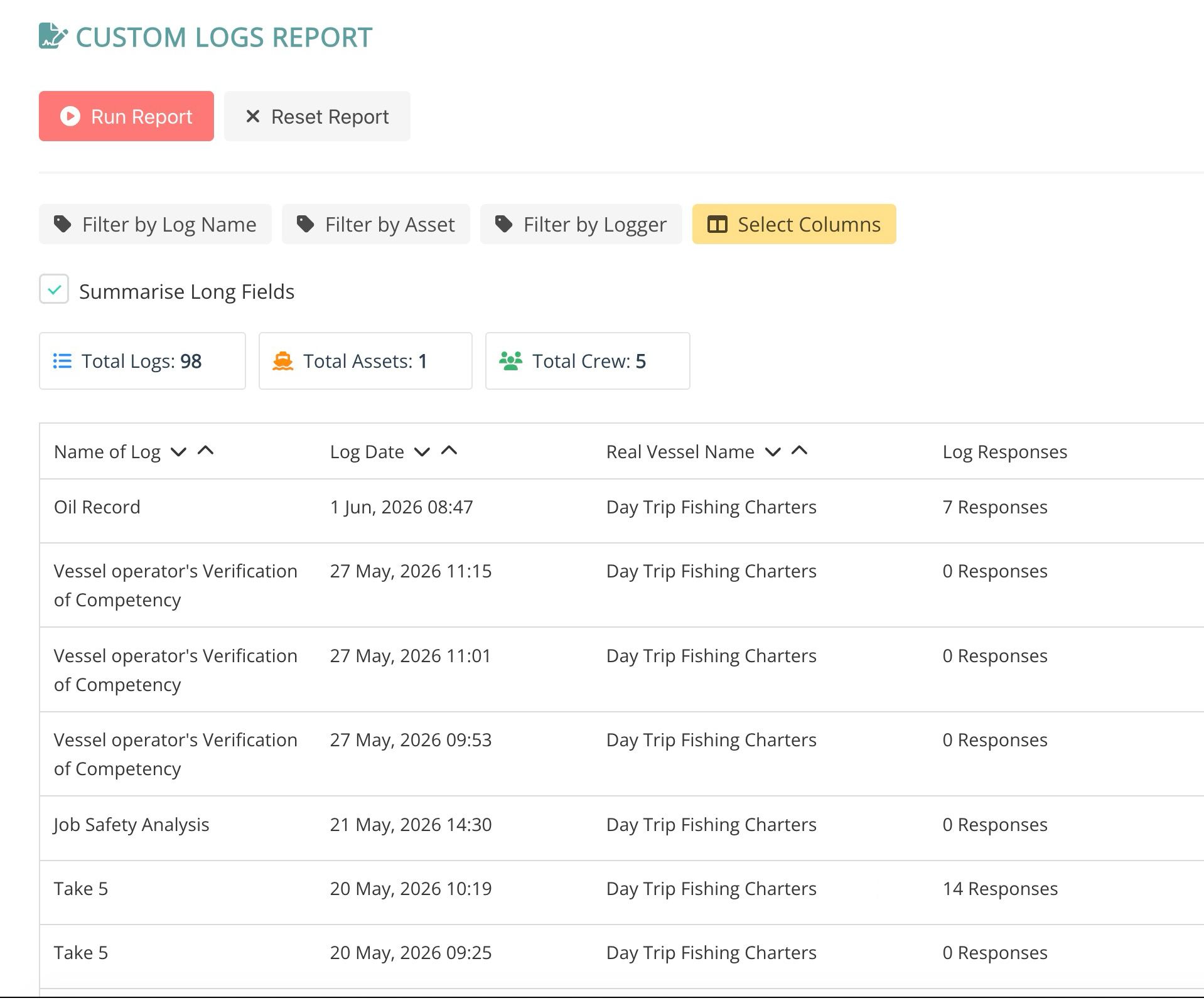1204x1003 pixels.
Task: Click the Total Assets boat icon
Action: pyautogui.click(x=282, y=361)
